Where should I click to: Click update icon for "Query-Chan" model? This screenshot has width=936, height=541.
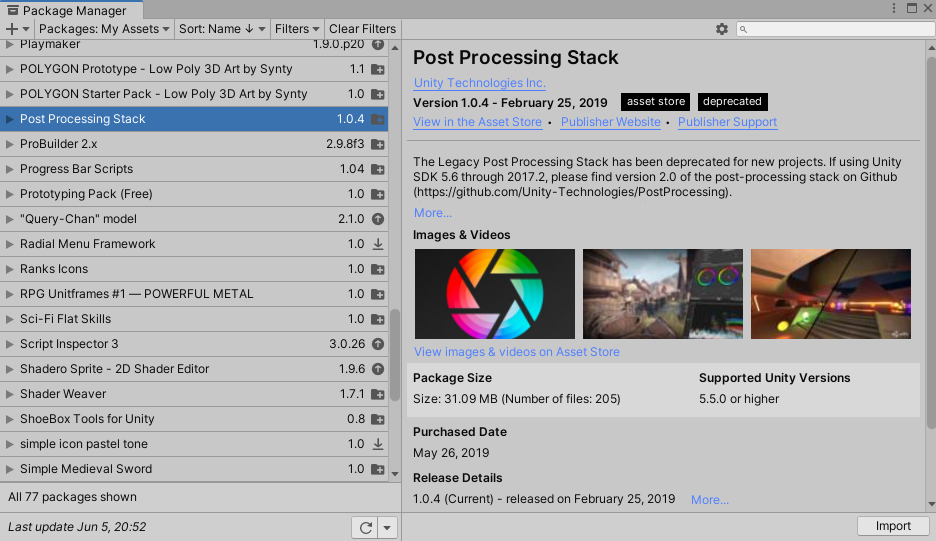coord(378,219)
